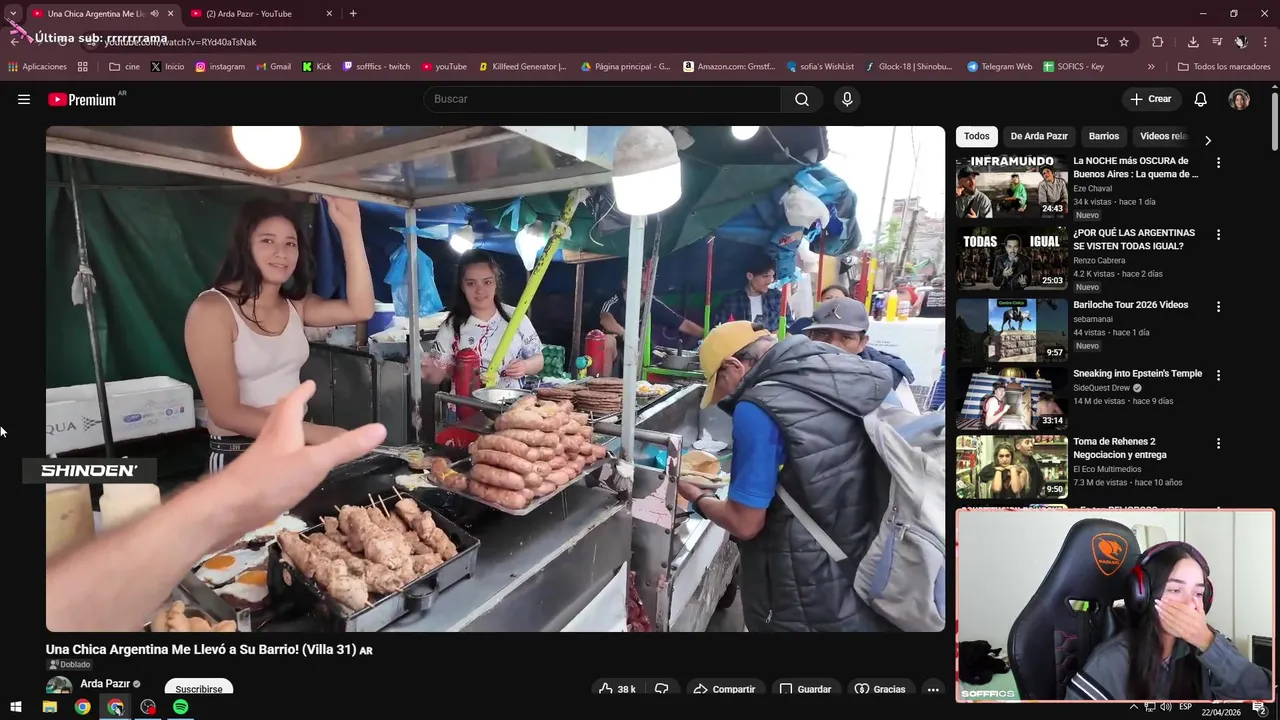The image size is (1280, 720).
Task: Click the Gracias button
Action: 880,689
